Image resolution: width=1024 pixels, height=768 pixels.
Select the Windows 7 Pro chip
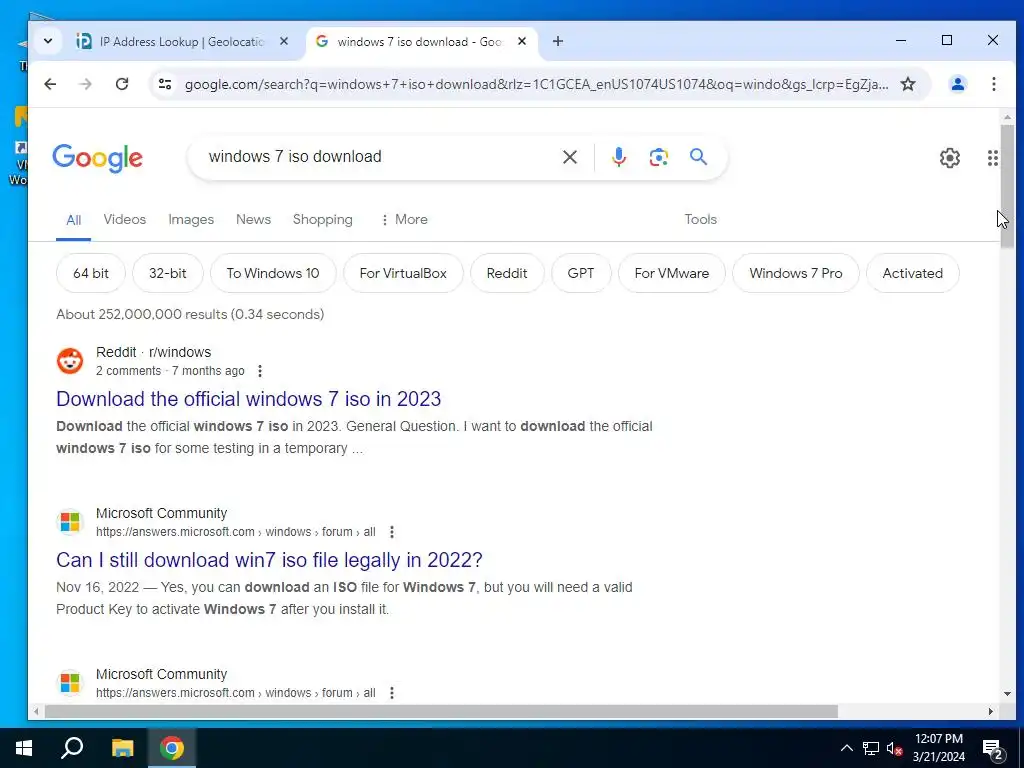pos(795,273)
